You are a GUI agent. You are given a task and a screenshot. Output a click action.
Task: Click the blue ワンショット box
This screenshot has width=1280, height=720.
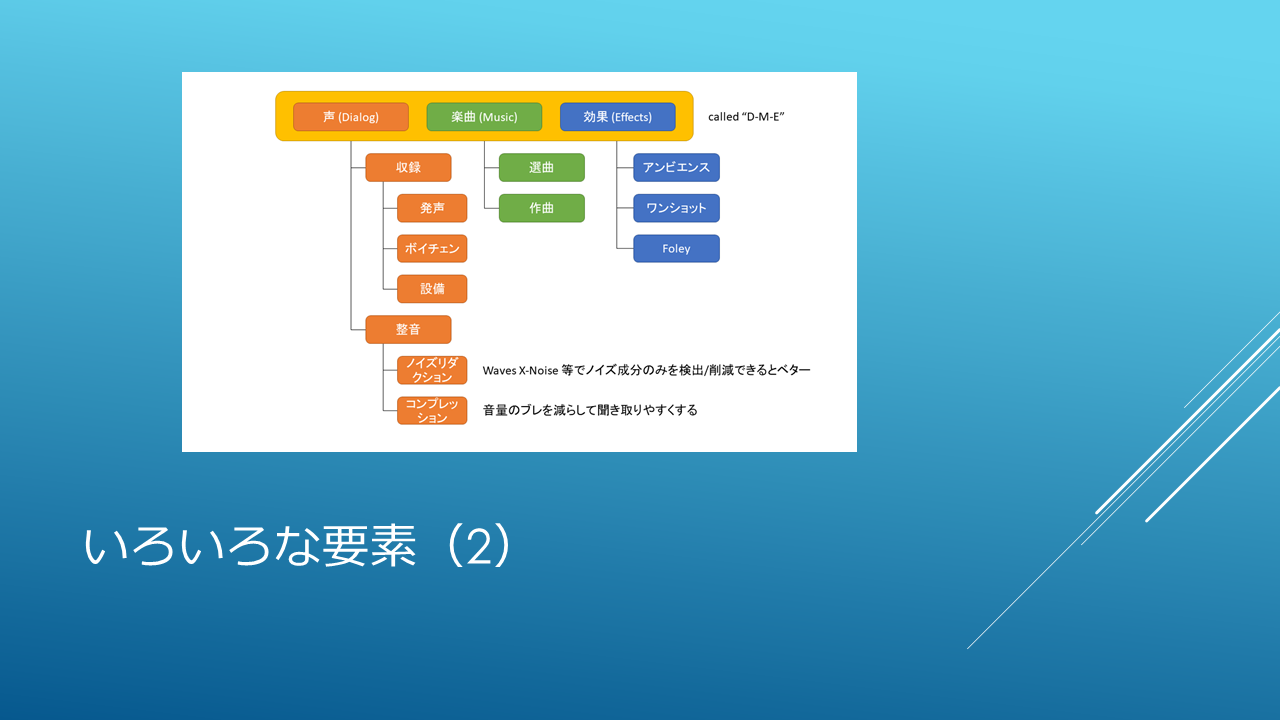[676, 208]
